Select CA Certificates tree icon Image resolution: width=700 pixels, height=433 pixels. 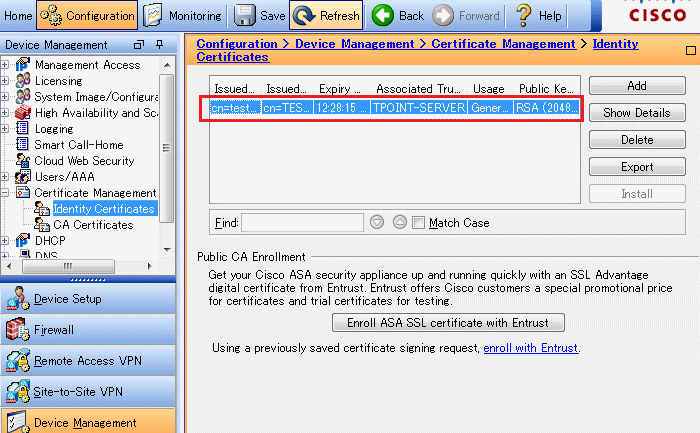[x=42, y=225]
